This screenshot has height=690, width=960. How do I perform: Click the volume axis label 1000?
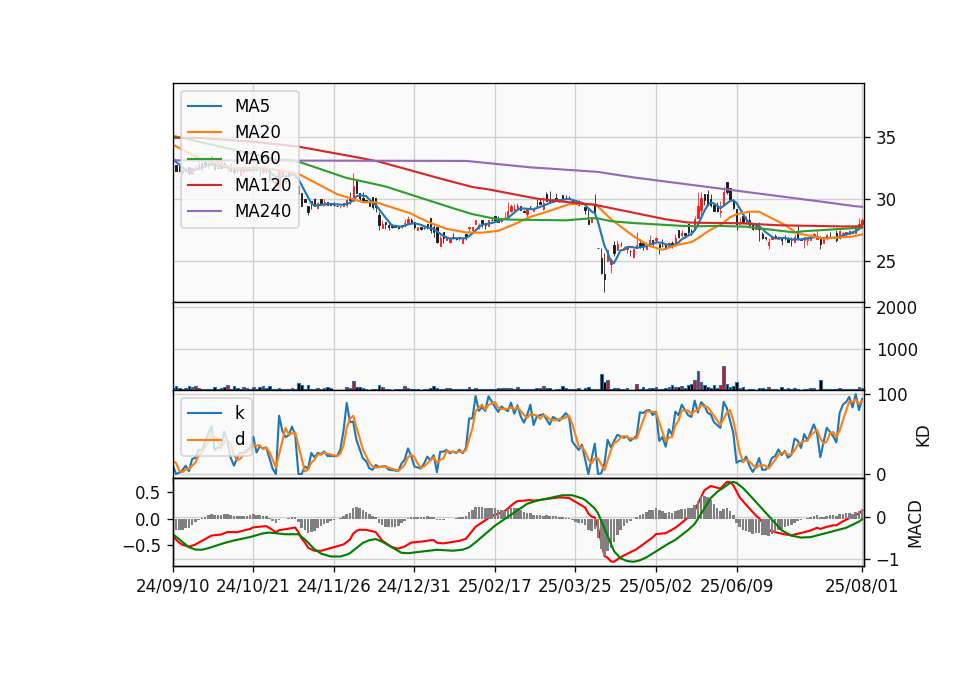click(x=897, y=350)
